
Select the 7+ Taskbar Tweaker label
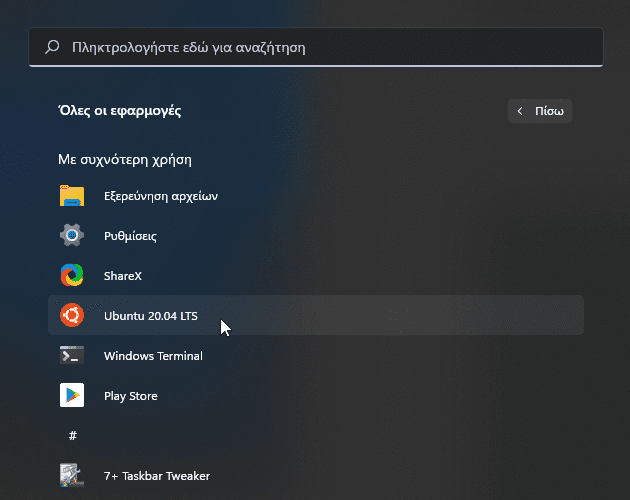[x=157, y=476]
